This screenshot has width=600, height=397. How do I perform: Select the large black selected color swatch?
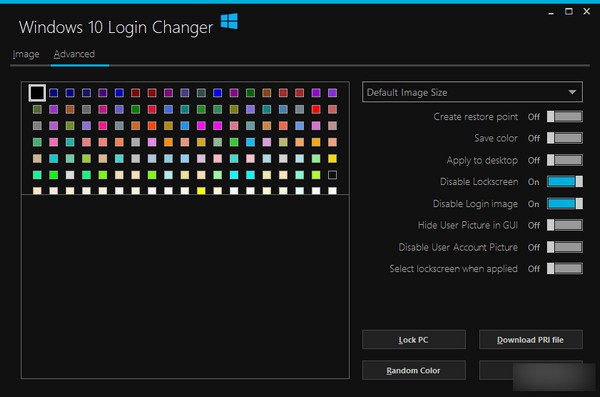[x=37, y=93]
